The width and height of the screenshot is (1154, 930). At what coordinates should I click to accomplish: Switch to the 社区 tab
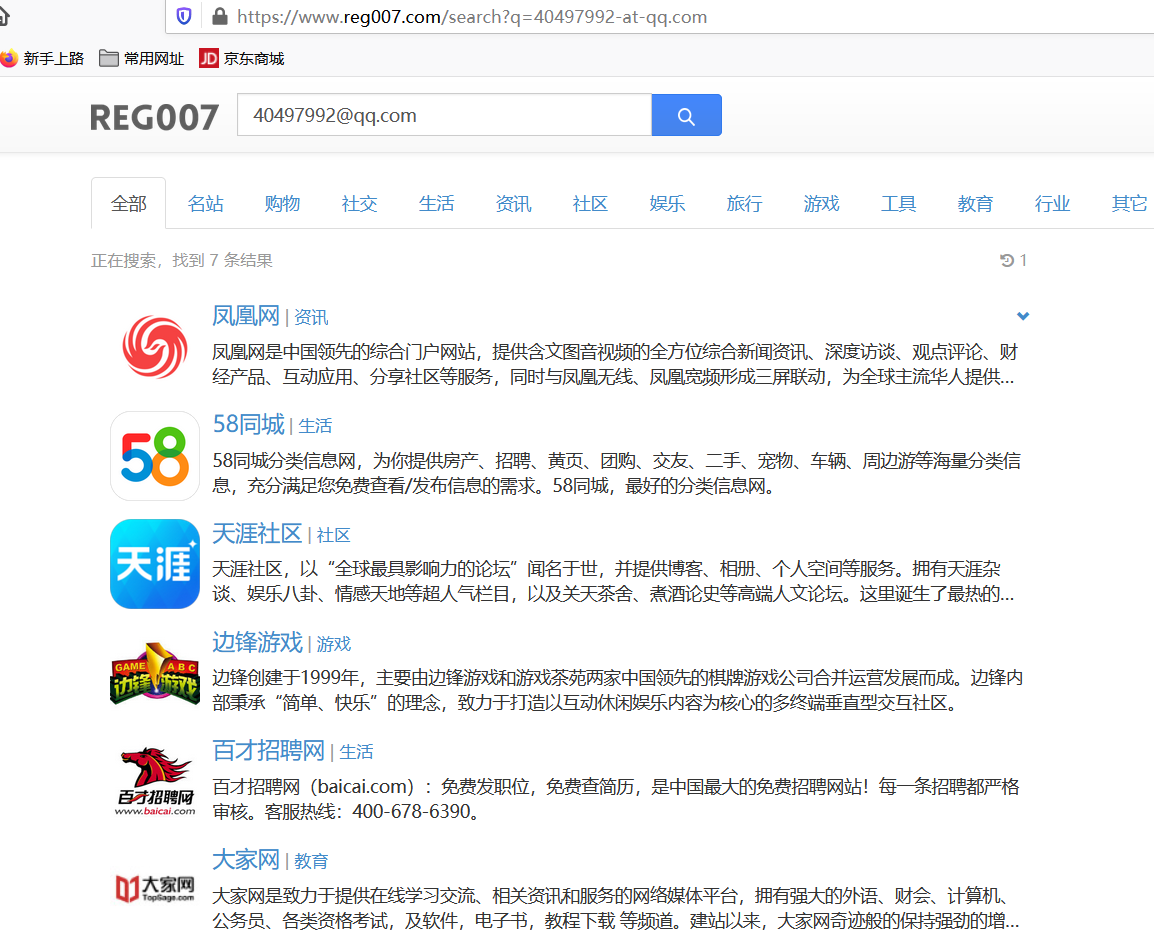590,203
